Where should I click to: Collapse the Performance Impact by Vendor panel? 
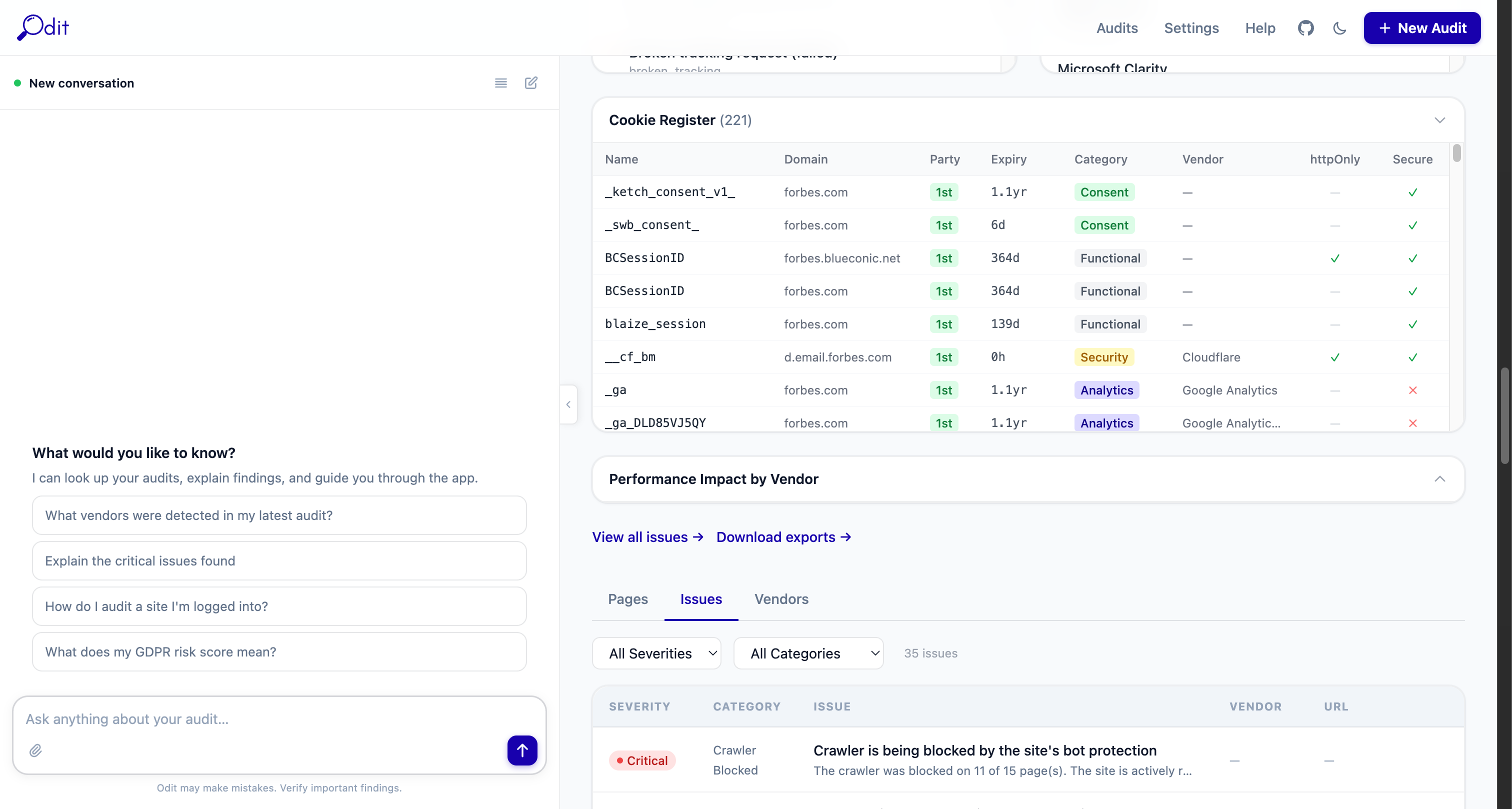1440,479
